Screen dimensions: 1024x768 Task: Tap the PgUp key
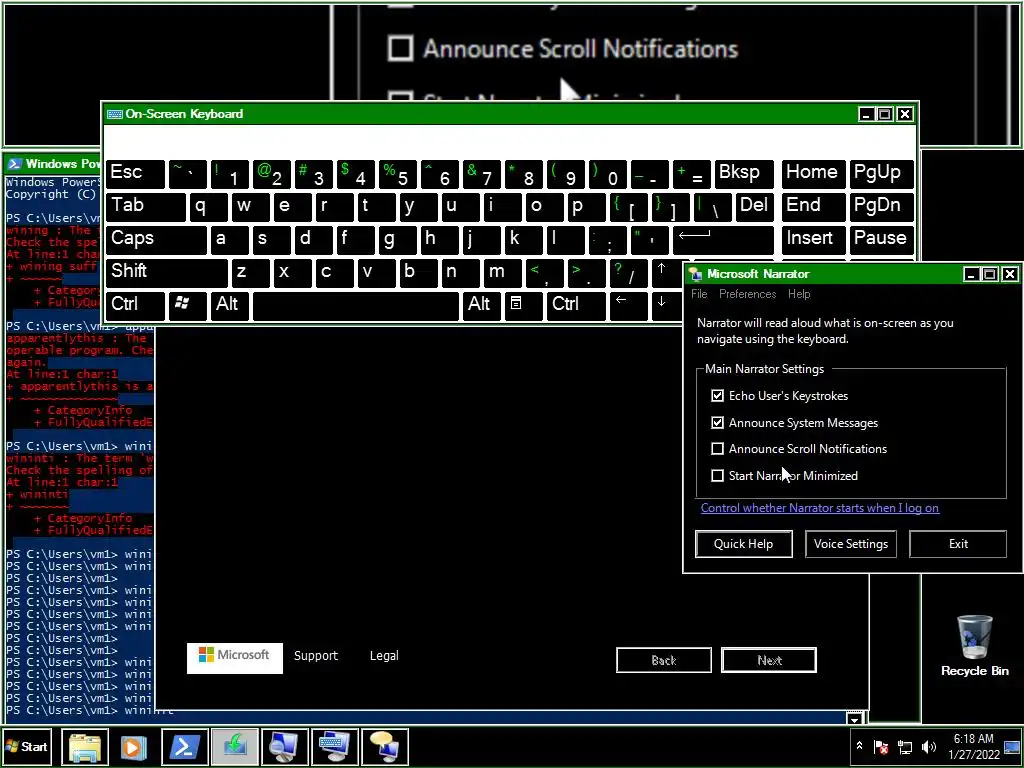(x=881, y=173)
